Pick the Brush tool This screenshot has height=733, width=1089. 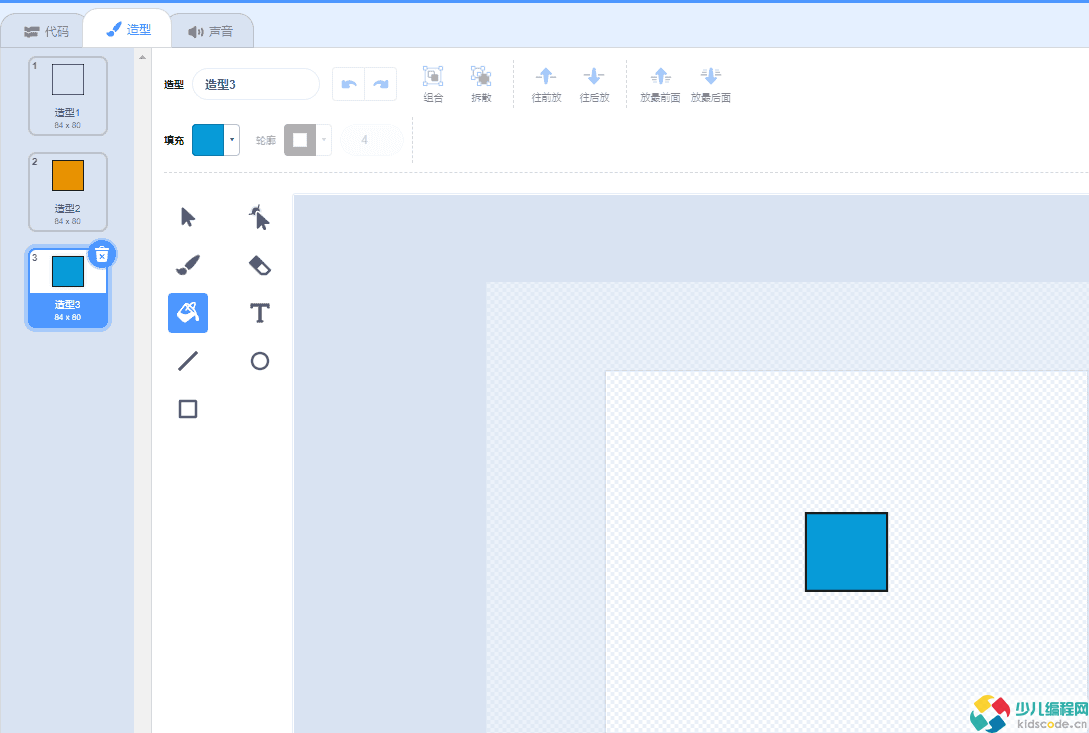click(188, 265)
